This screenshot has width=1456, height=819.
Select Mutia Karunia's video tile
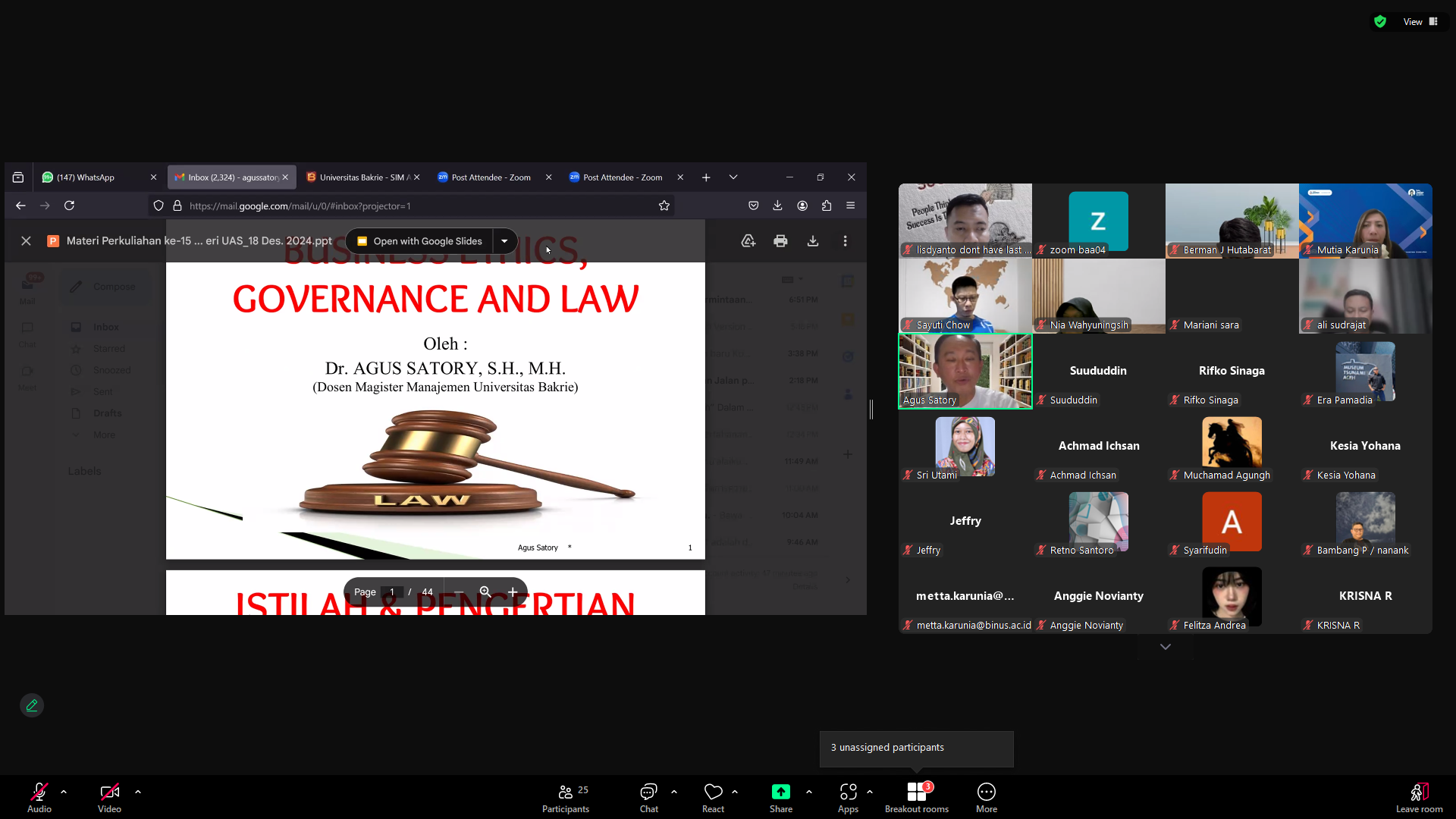[x=1366, y=221]
